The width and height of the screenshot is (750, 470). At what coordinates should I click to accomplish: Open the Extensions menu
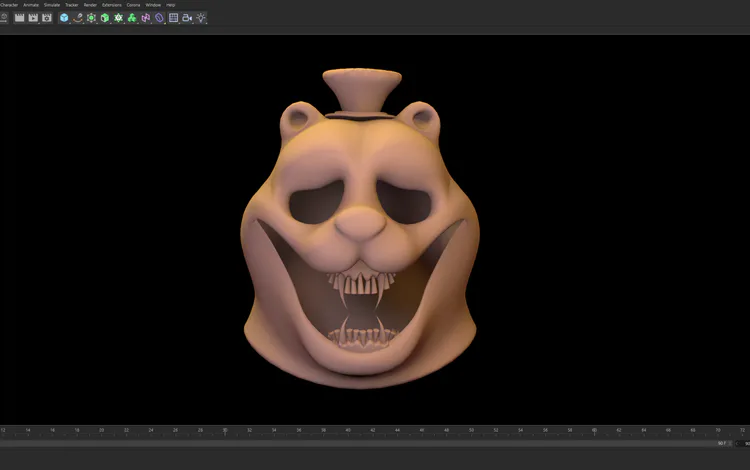coord(112,5)
